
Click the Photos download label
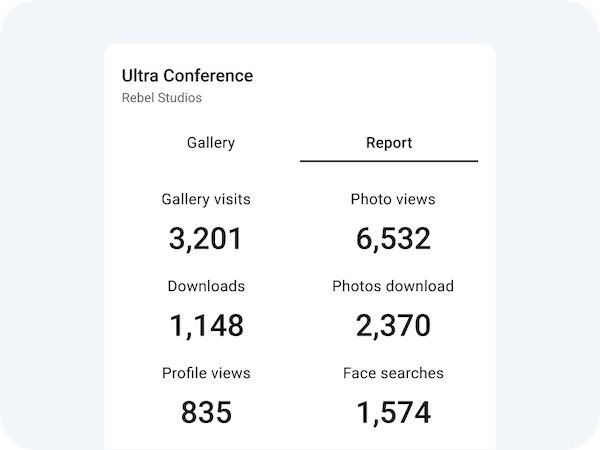coord(393,286)
